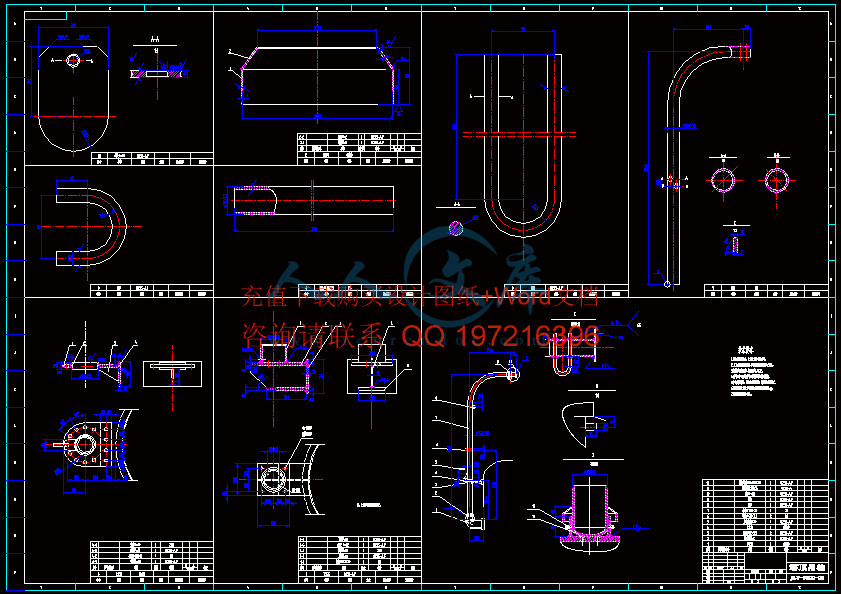Click the right ring cross-section beside the elbow pipe
Image resolution: width=841 pixels, height=594 pixels.
[777, 180]
